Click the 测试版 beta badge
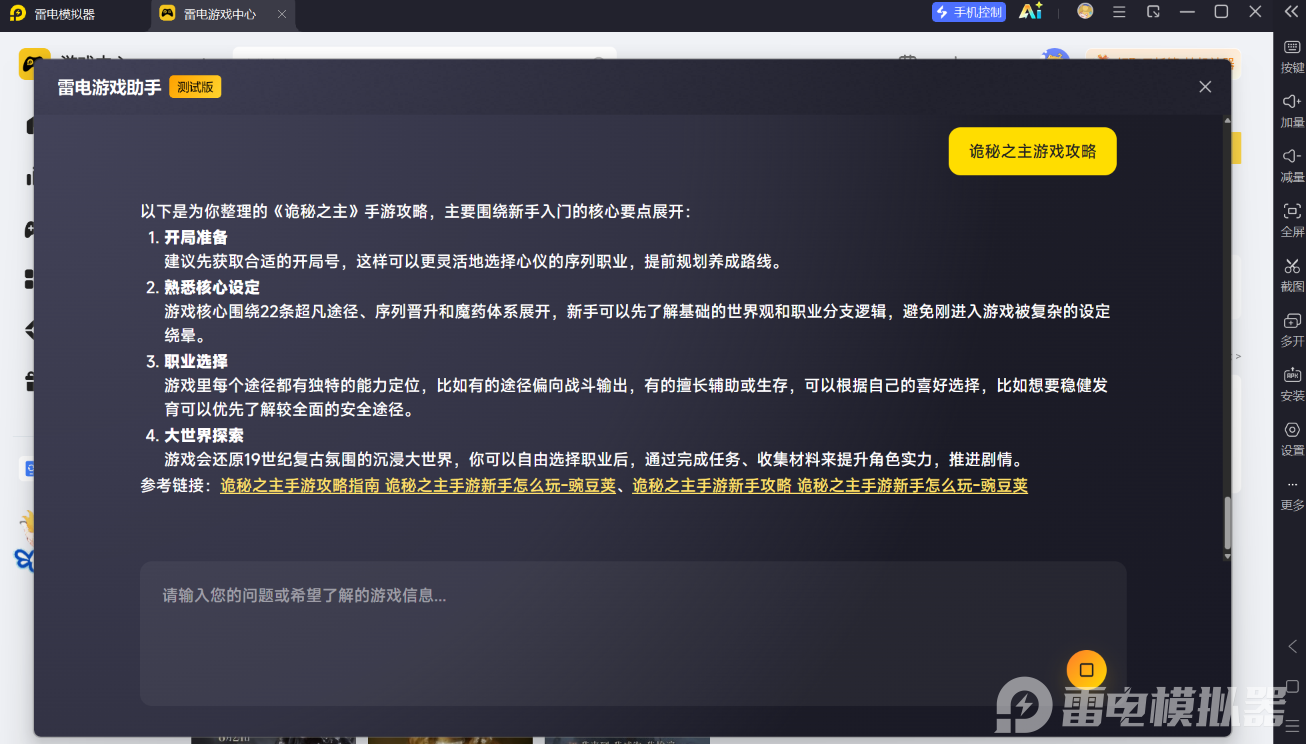 tap(195, 87)
